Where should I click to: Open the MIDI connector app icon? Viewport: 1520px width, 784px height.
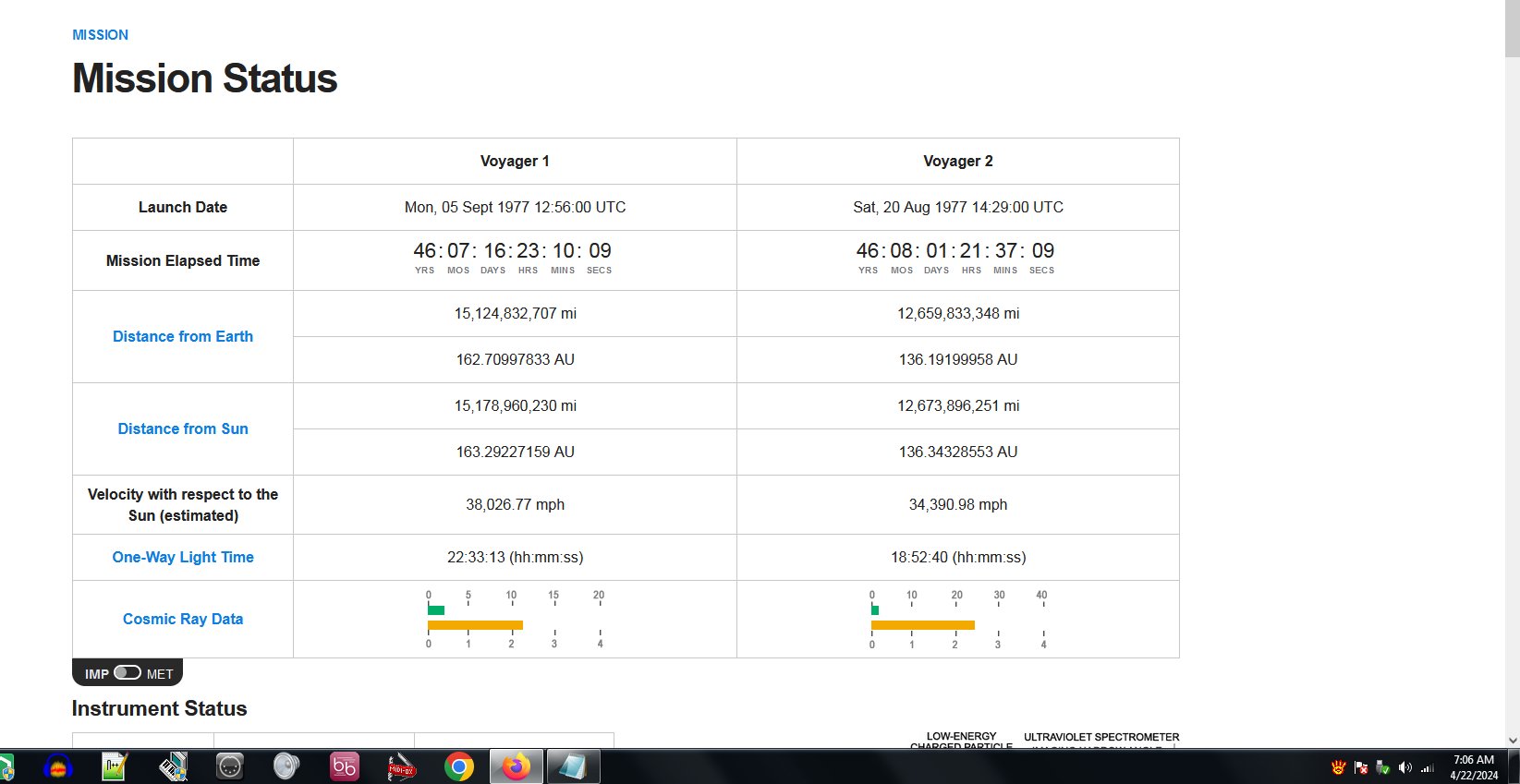(x=229, y=766)
